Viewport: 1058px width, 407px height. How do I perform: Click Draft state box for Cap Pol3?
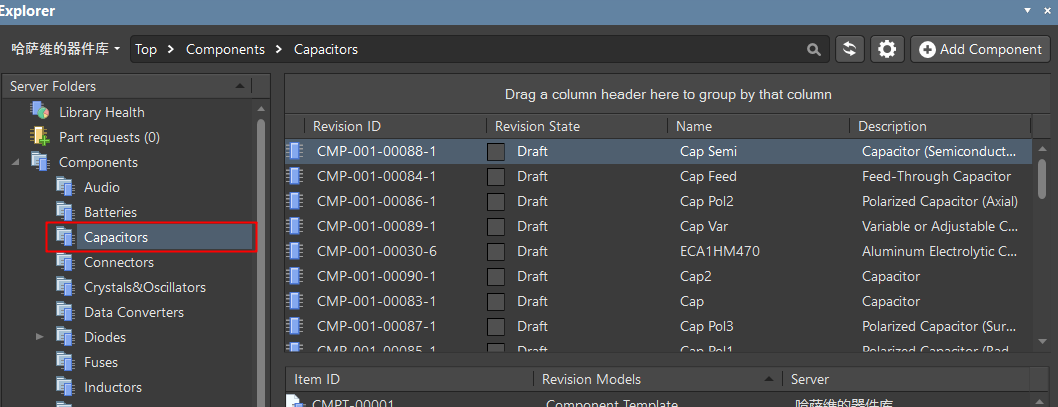pyautogui.click(x=496, y=327)
